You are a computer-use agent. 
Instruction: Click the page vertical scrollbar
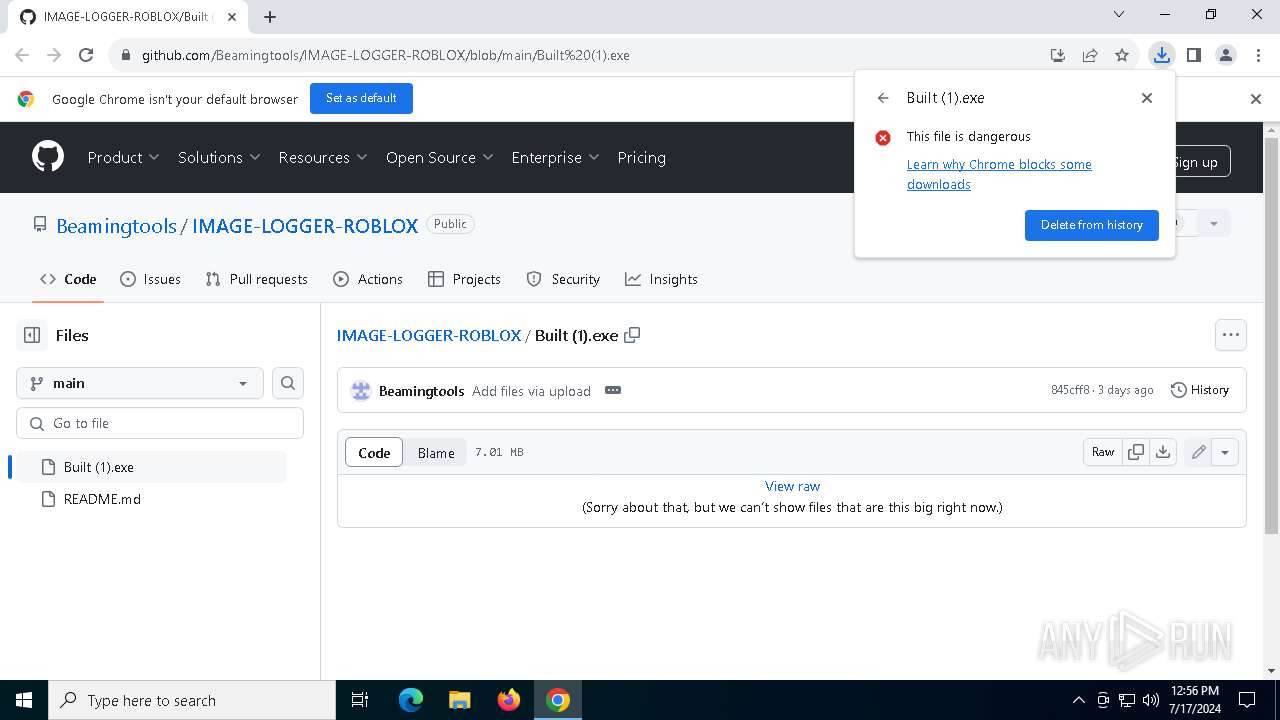point(1271,335)
